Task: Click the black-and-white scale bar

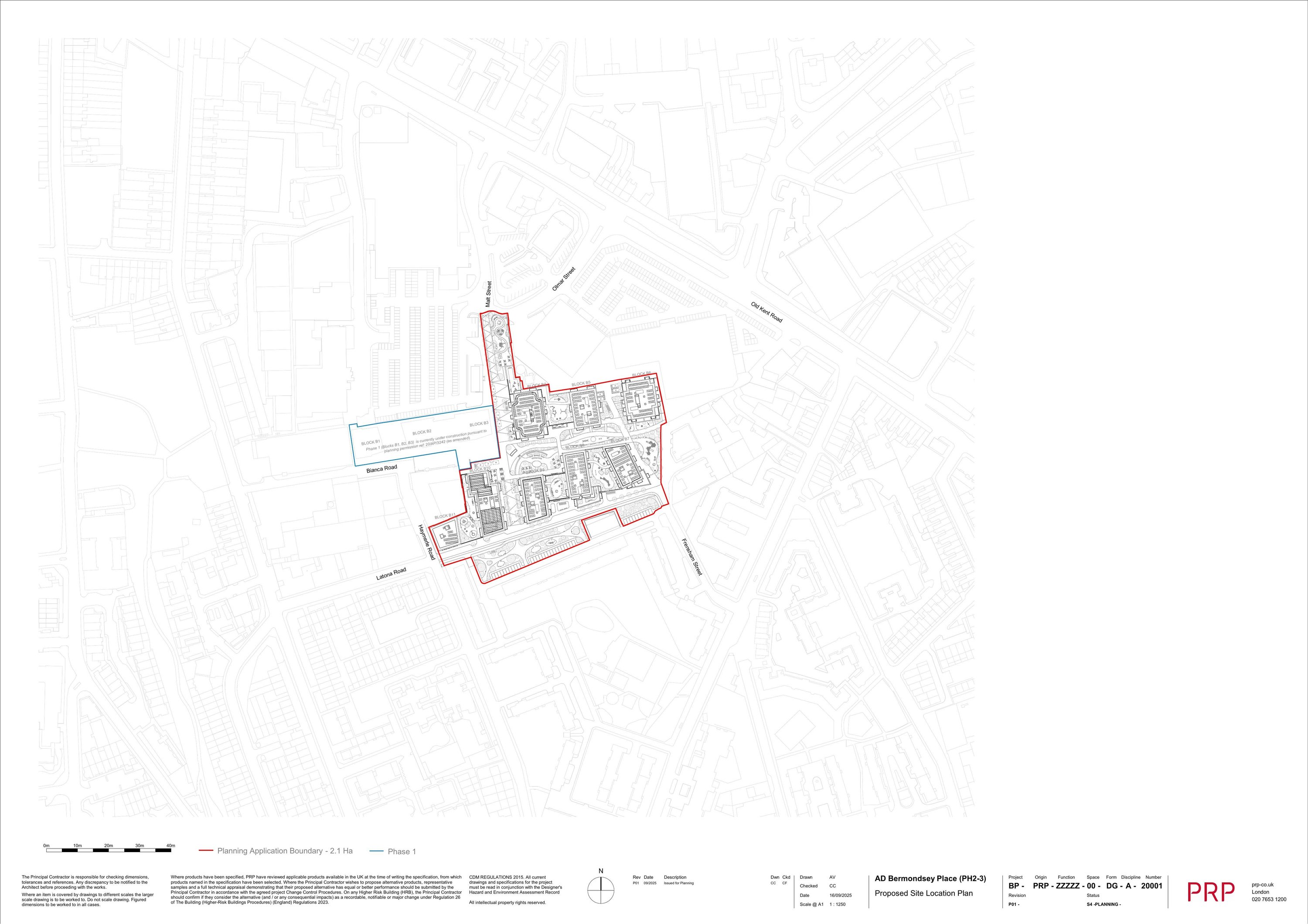Action: click(108, 850)
